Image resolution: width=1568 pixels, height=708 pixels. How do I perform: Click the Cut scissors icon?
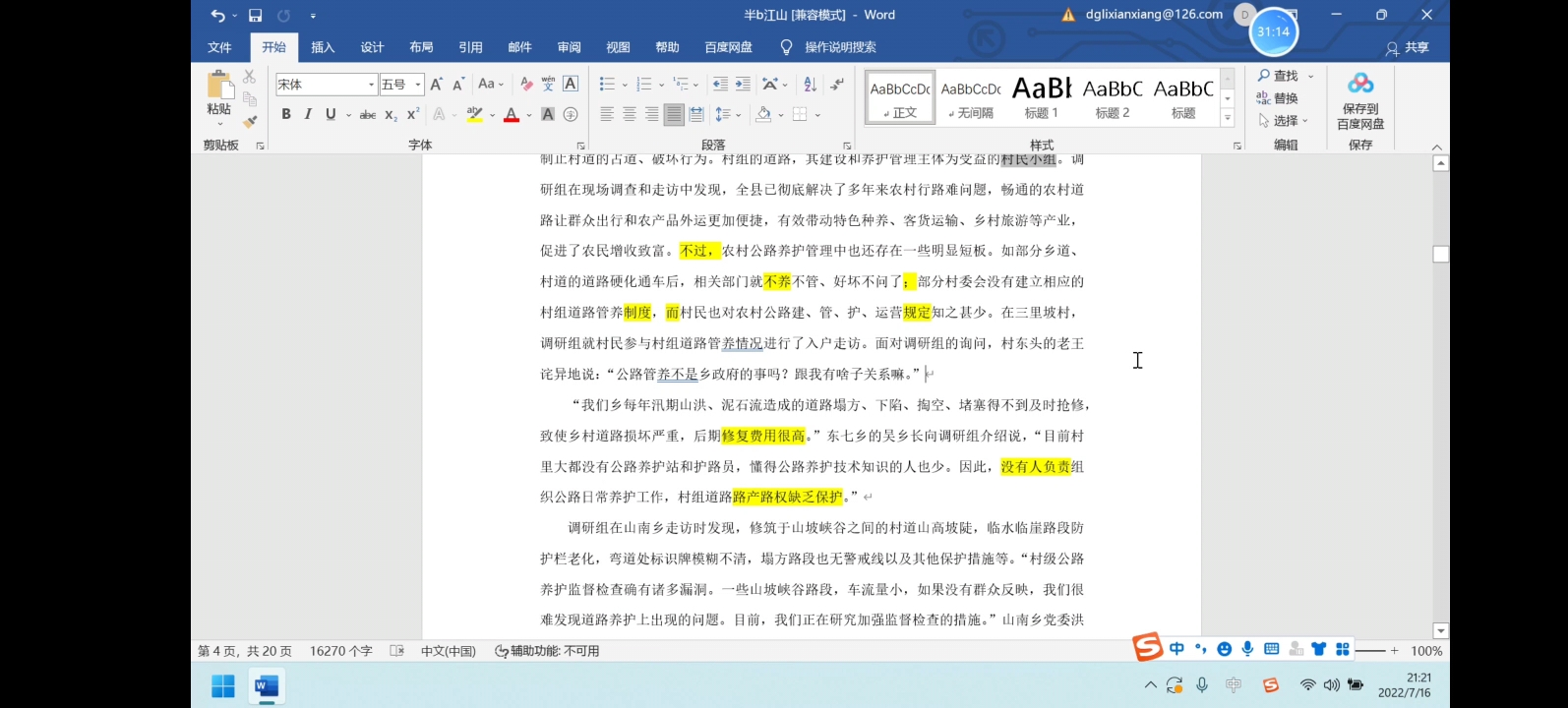tap(250, 77)
